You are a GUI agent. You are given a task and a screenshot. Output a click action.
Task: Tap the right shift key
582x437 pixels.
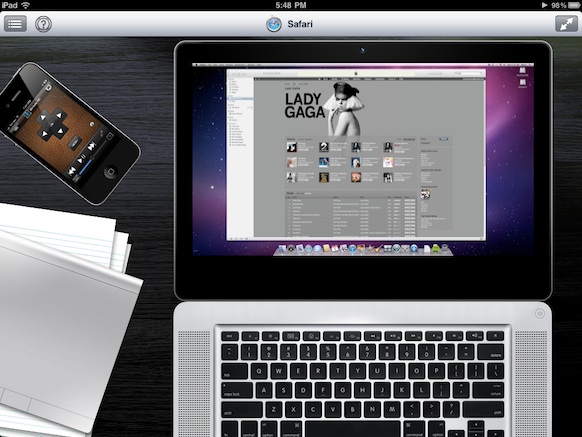click(483, 410)
